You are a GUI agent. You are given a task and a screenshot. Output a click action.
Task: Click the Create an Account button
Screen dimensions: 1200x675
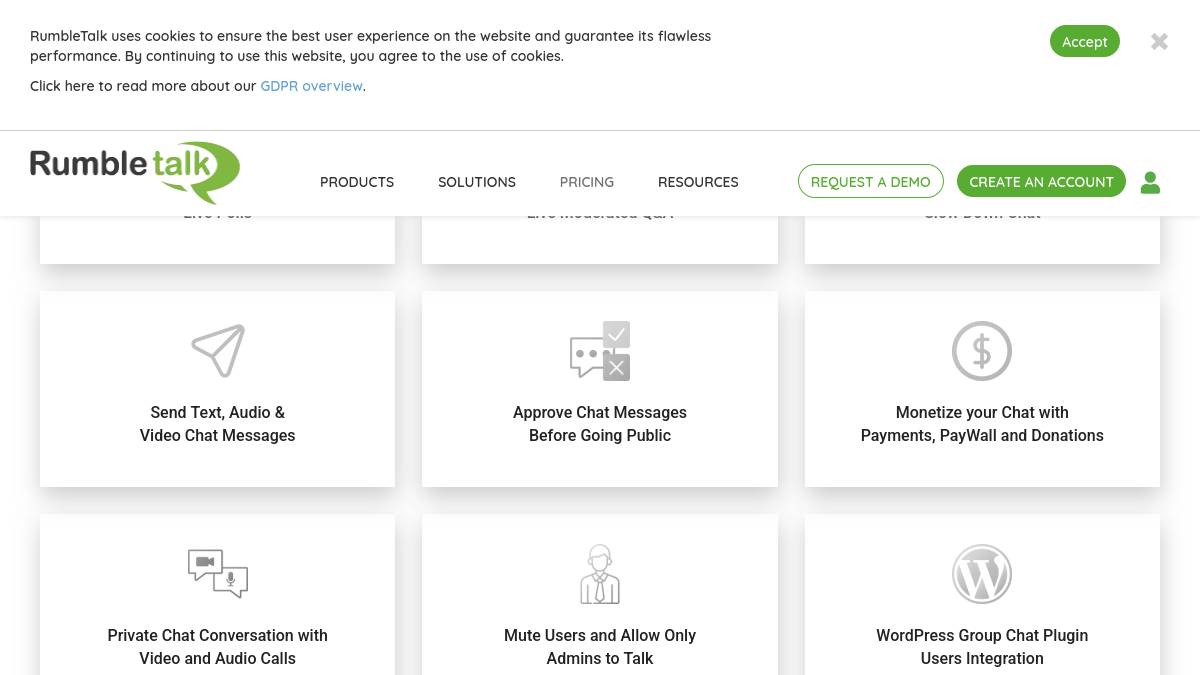[1041, 182]
